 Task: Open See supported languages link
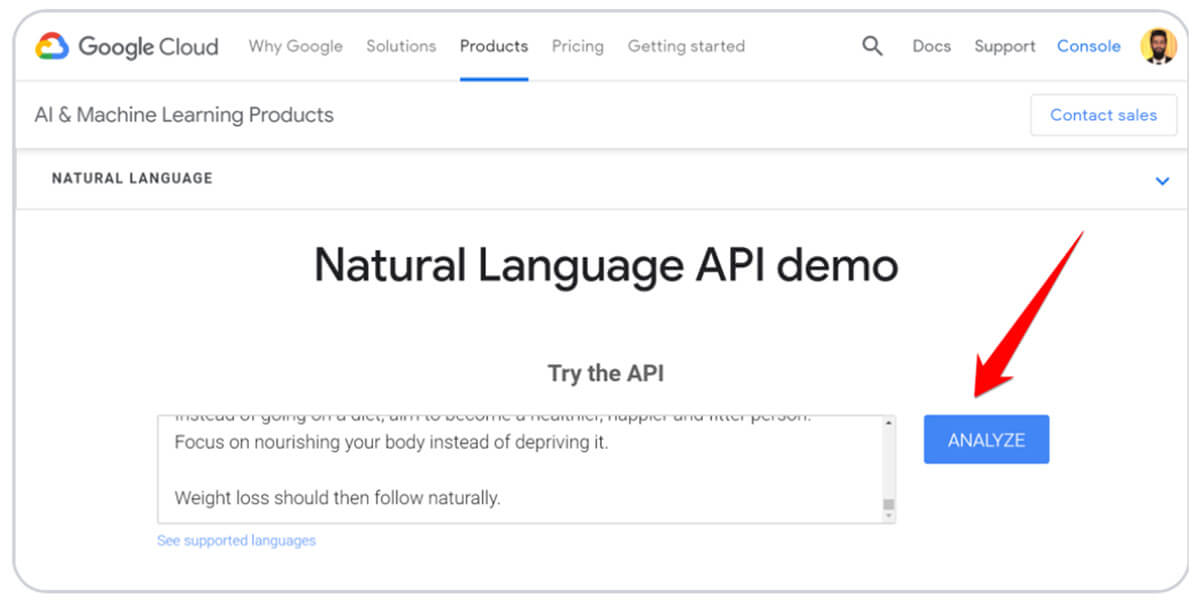(236, 541)
